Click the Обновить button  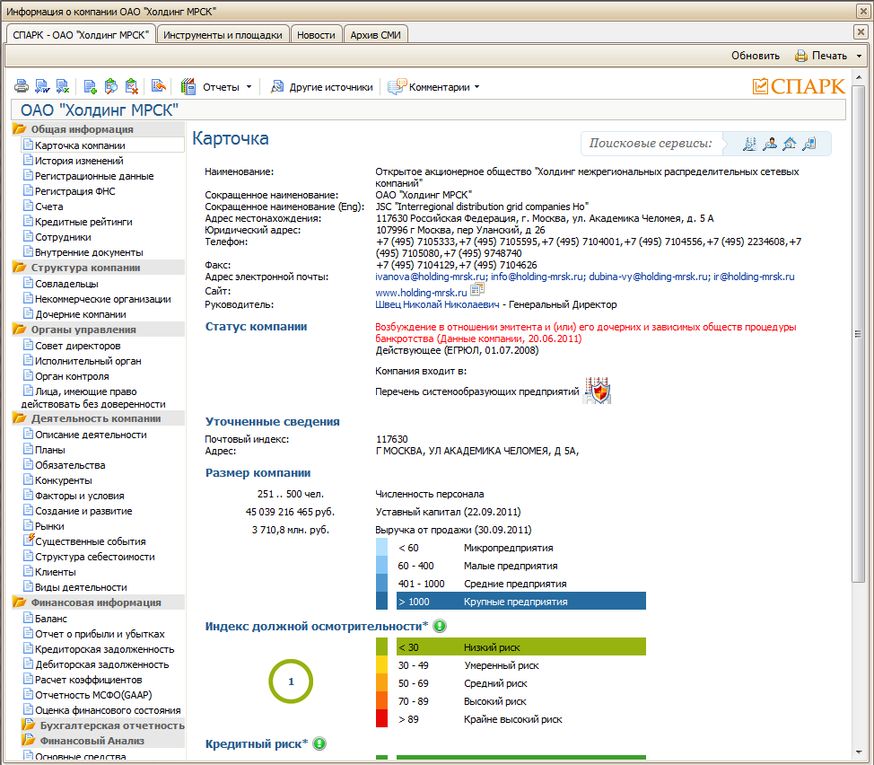click(x=755, y=56)
